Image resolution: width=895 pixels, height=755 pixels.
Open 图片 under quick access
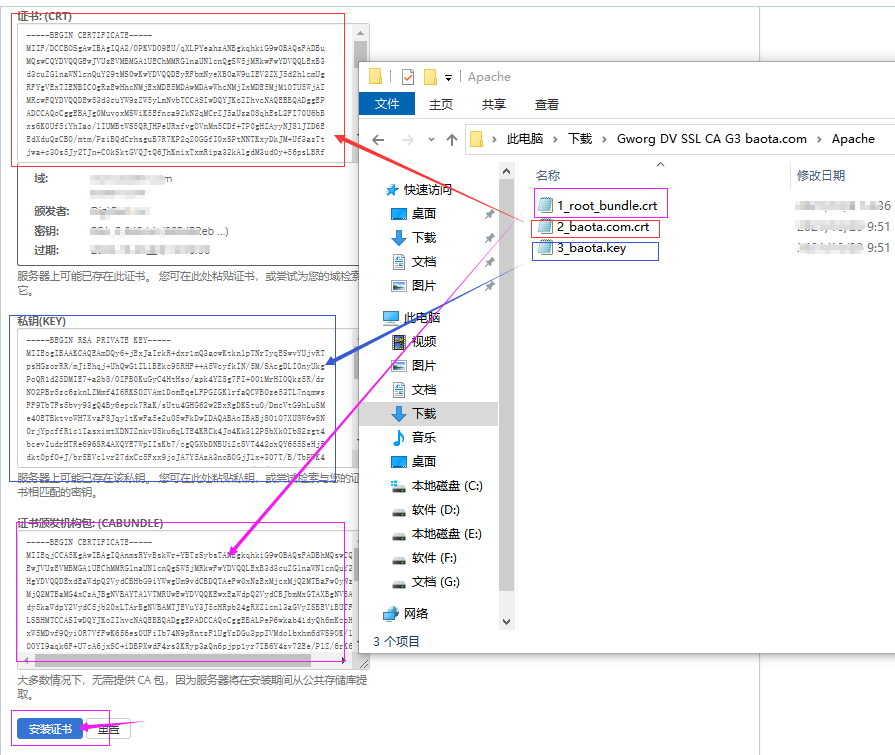tap(424, 285)
